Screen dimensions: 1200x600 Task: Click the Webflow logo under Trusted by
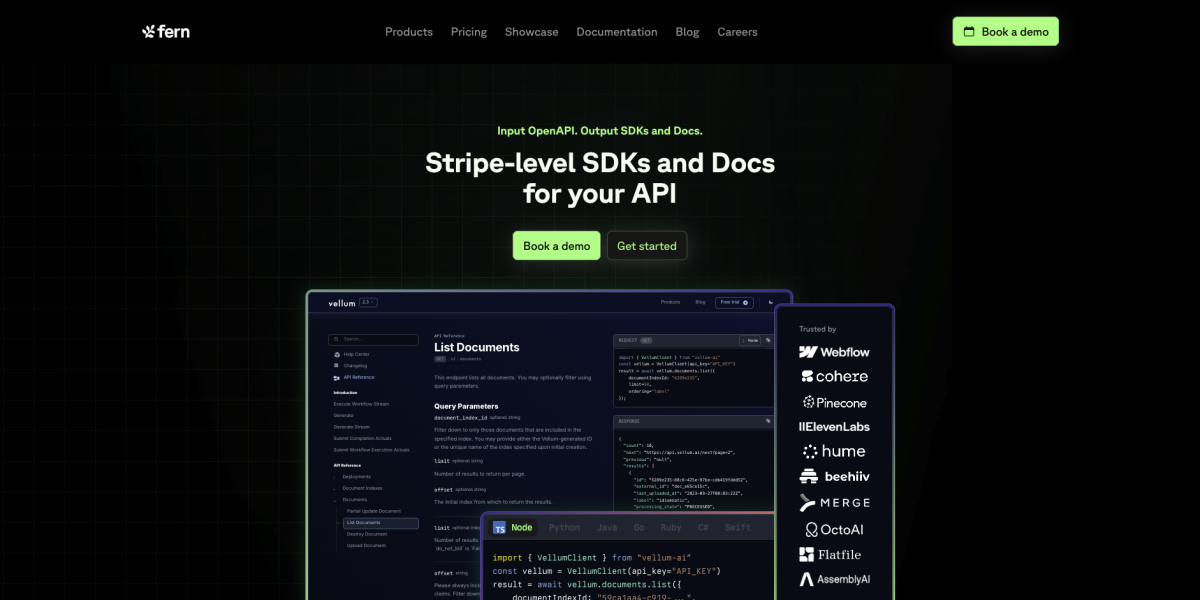pyautogui.click(x=834, y=352)
